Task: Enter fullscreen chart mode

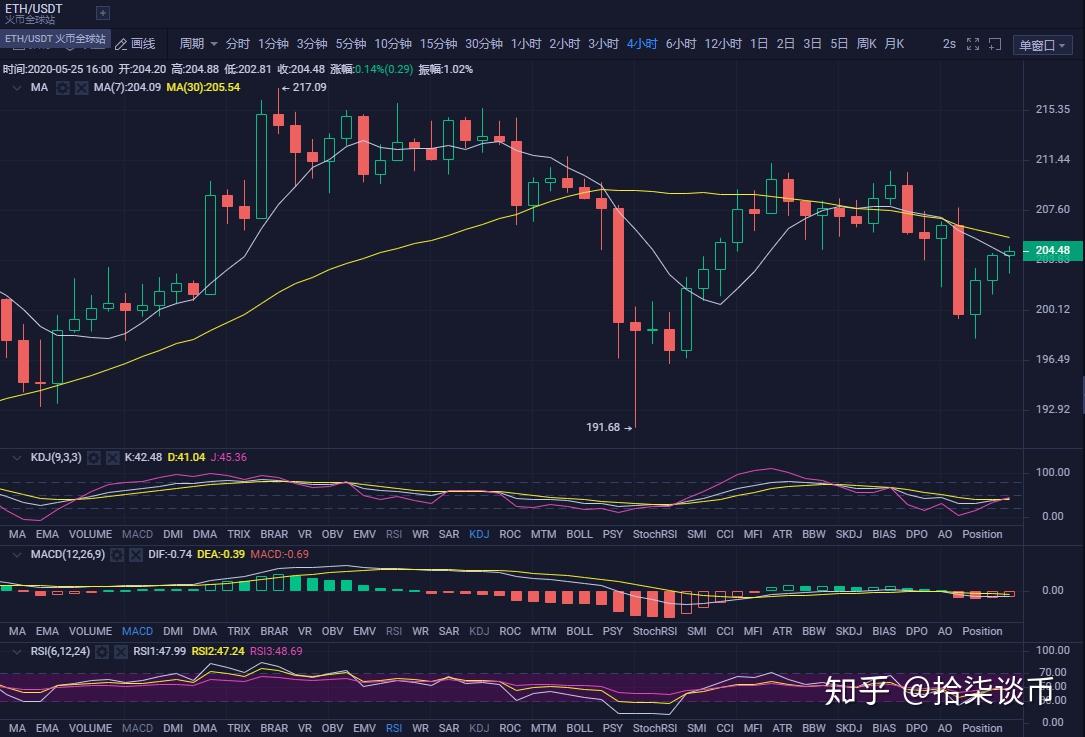Action: click(973, 44)
